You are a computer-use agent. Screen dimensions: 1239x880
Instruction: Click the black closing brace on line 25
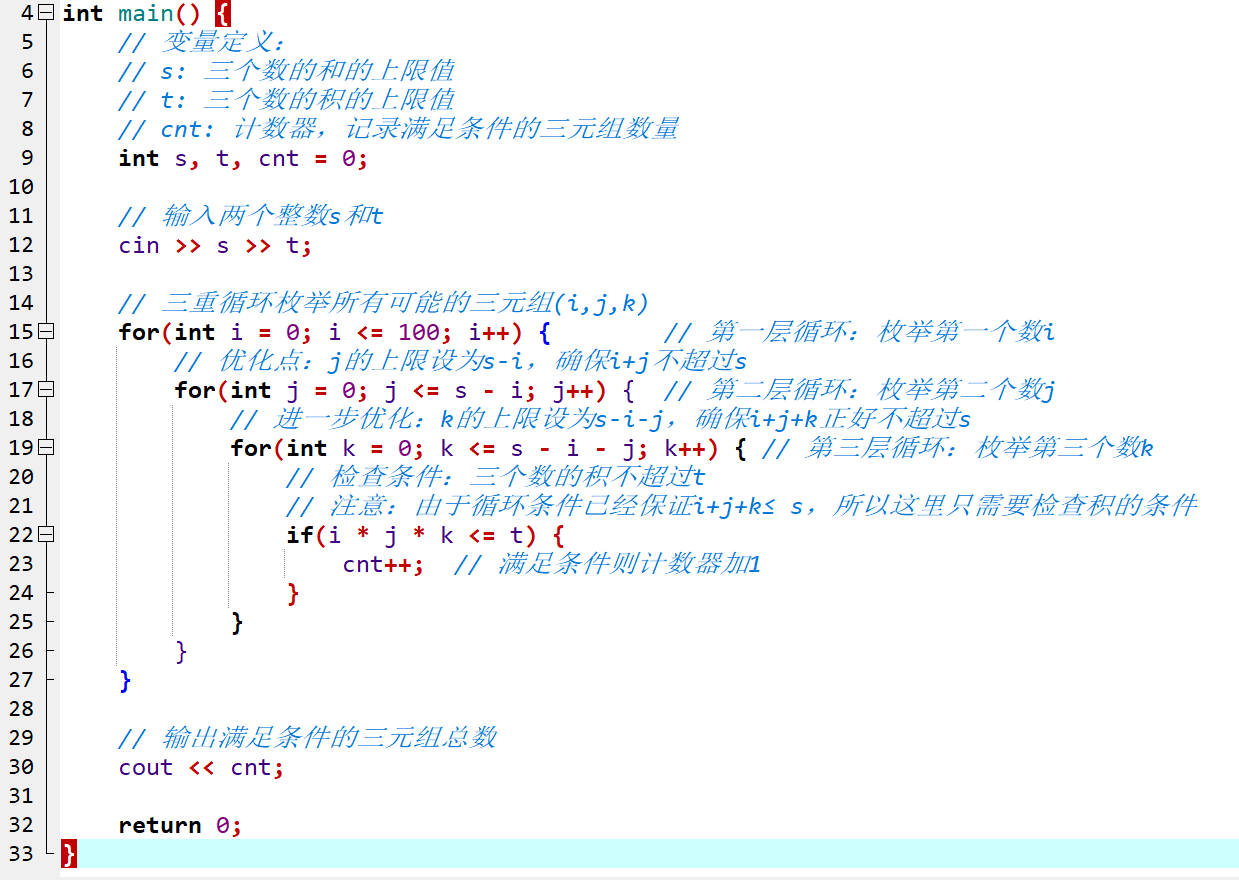click(x=237, y=623)
